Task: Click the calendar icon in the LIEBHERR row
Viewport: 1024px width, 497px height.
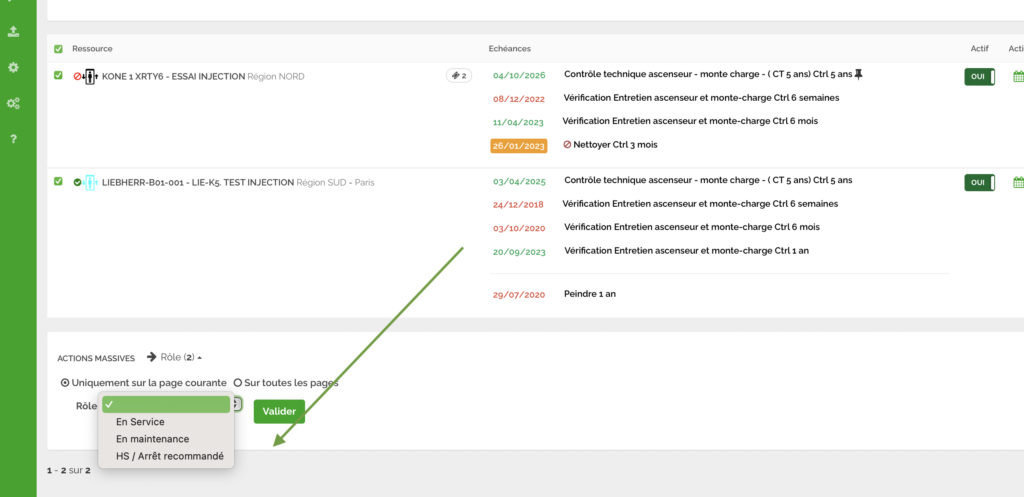Action: tap(1018, 182)
